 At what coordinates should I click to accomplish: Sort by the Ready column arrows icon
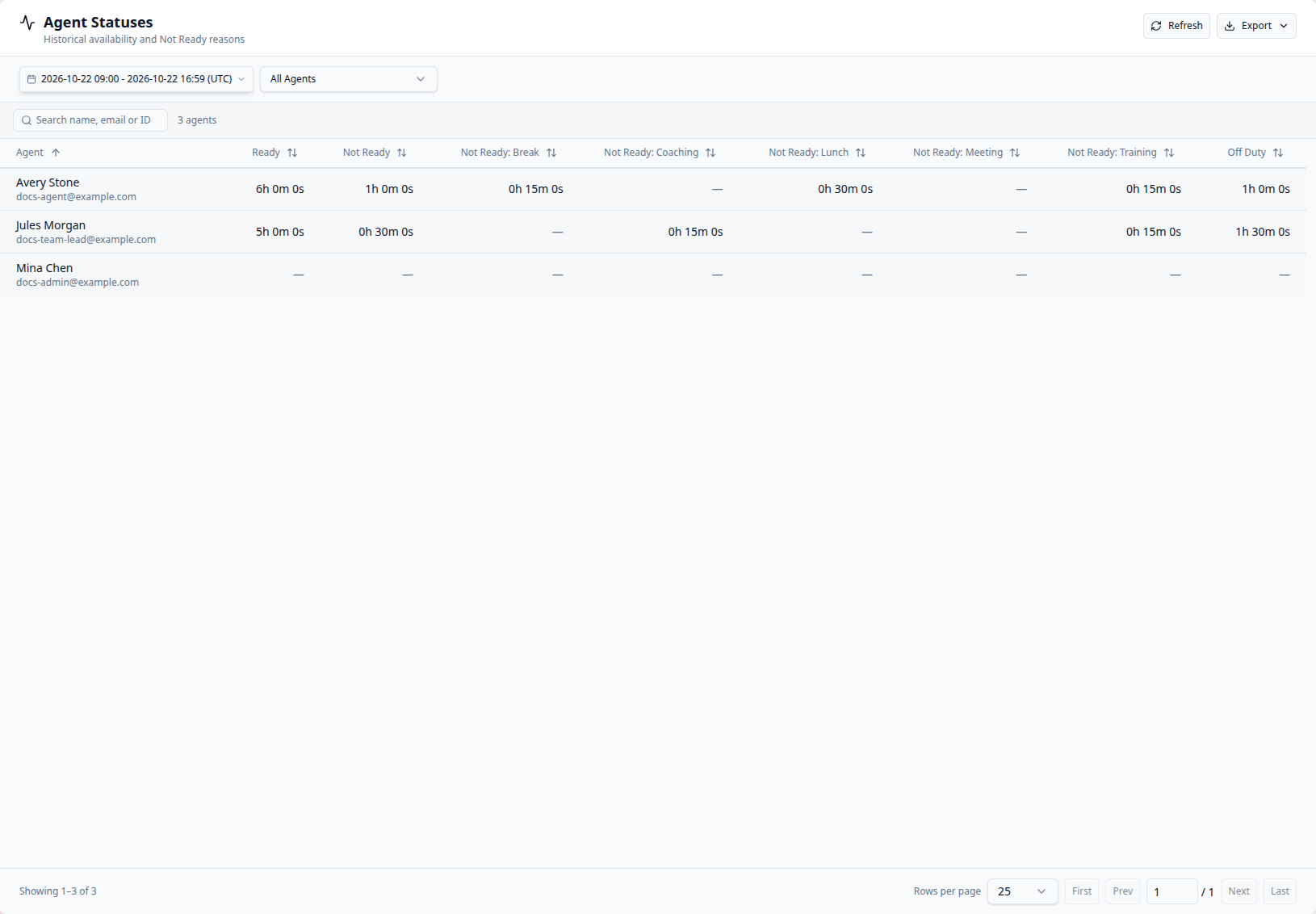click(x=292, y=153)
